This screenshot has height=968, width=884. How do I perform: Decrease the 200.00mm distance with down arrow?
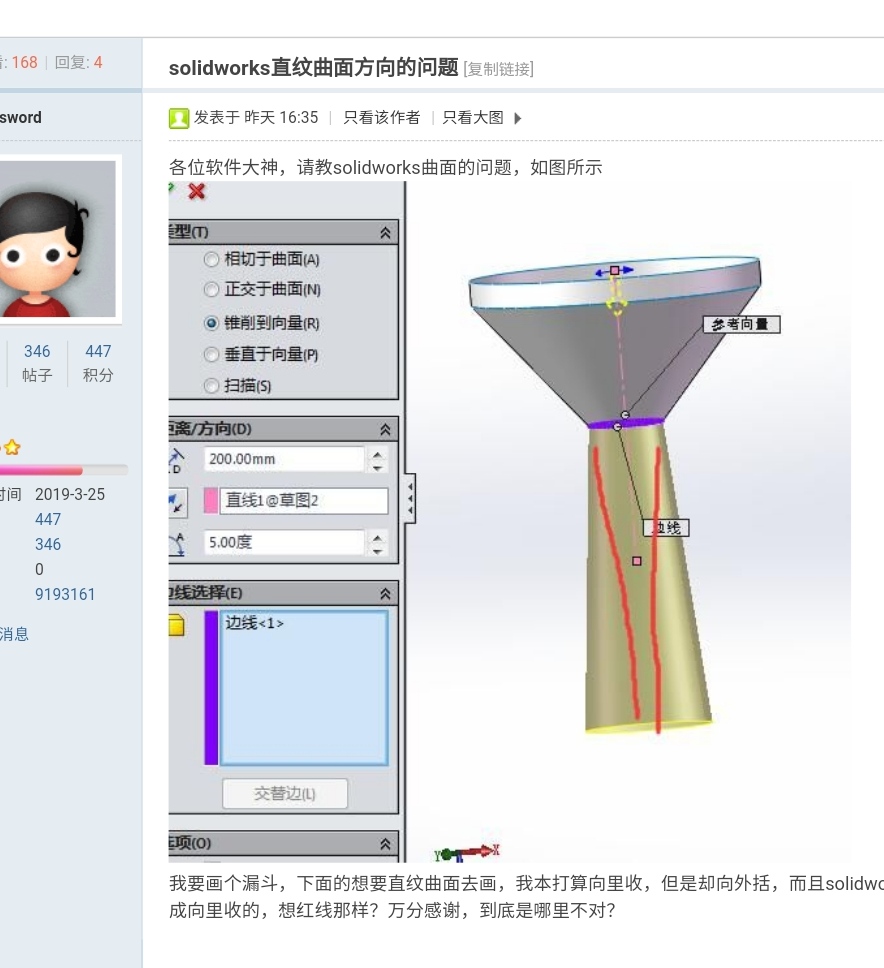(x=378, y=467)
